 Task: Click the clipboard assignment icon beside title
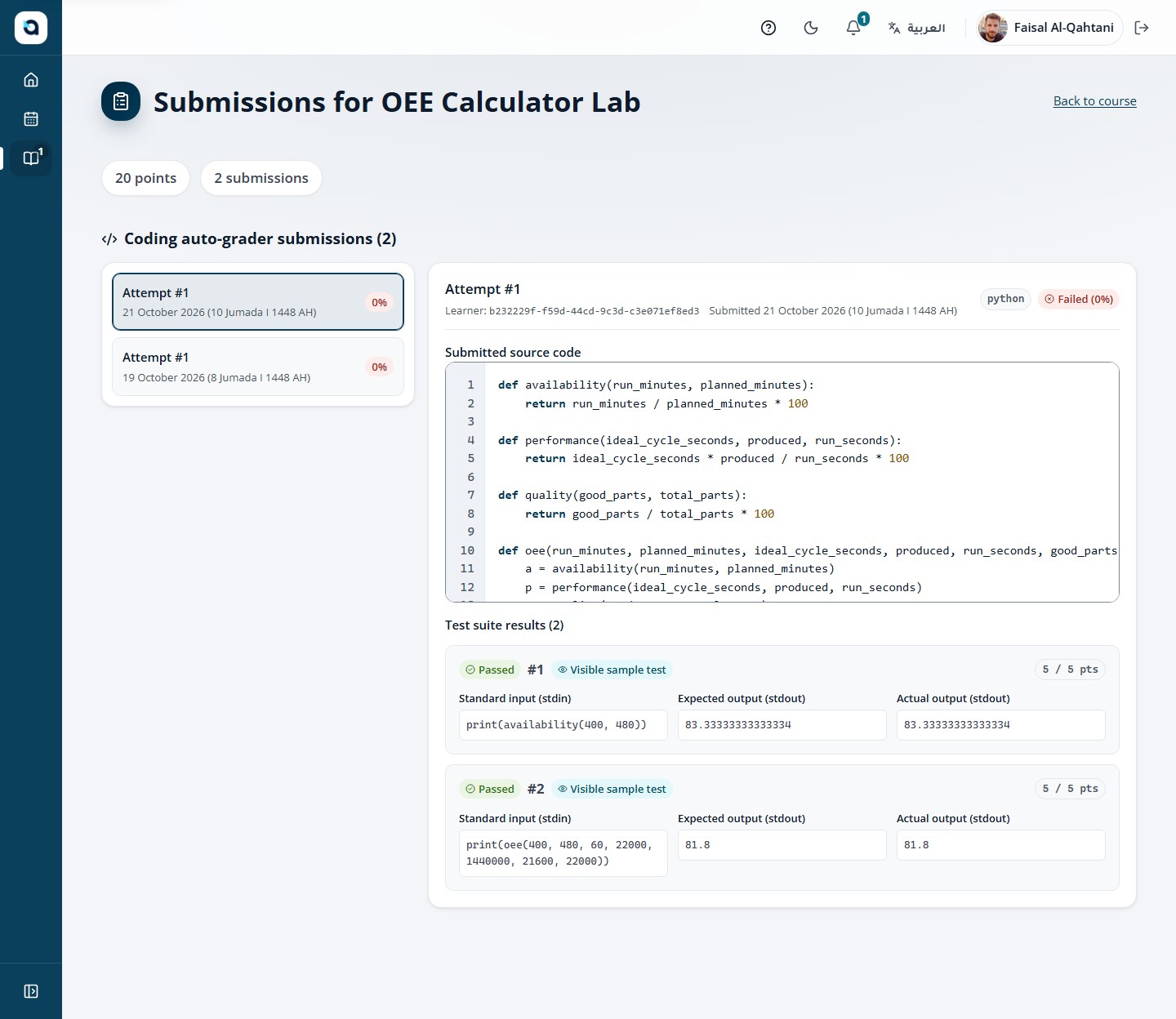click(x=121, y=102)
